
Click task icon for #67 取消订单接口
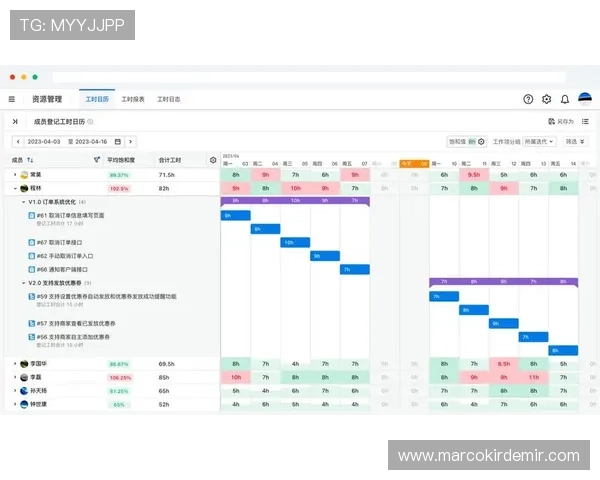(32, 242)
